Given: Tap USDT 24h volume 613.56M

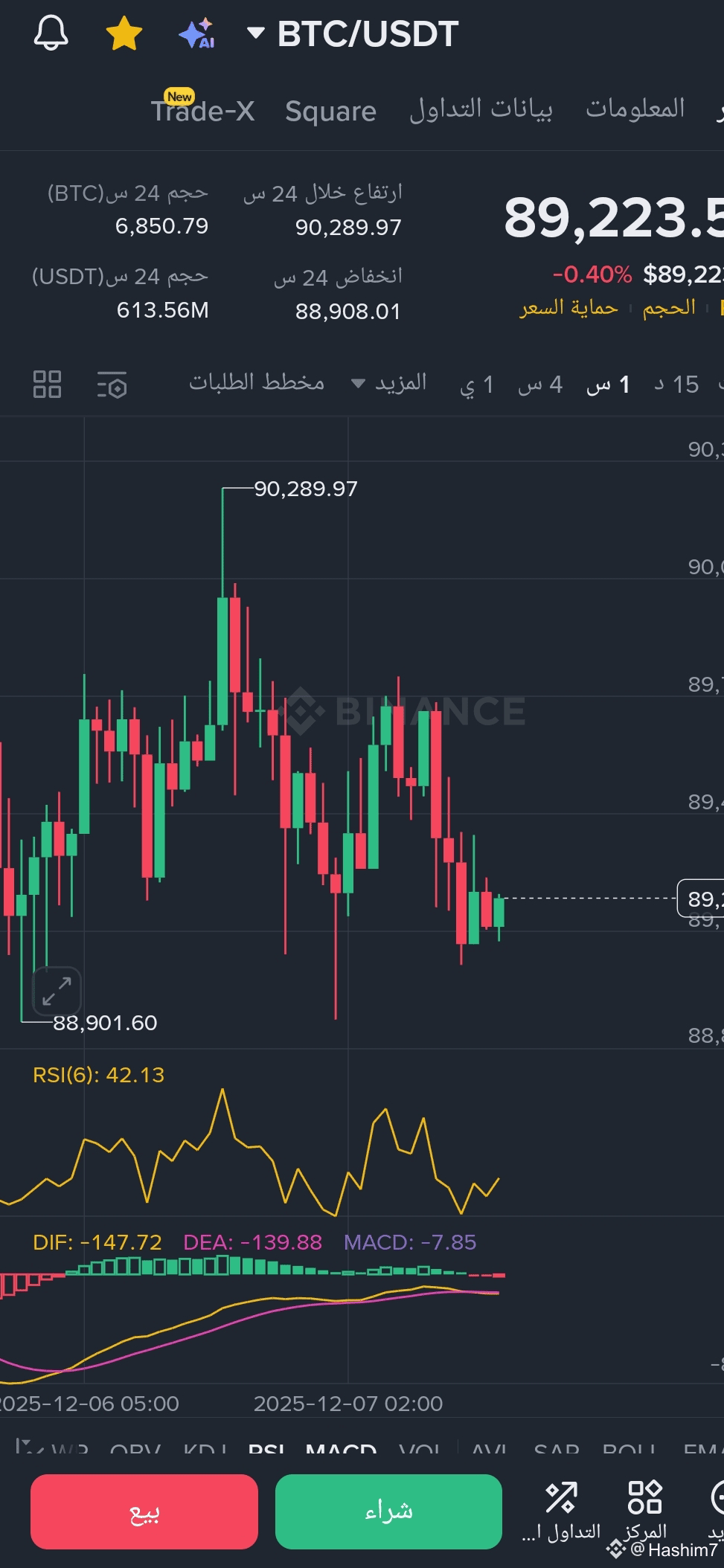Looking at the screenshot, I should coord(162,310).
